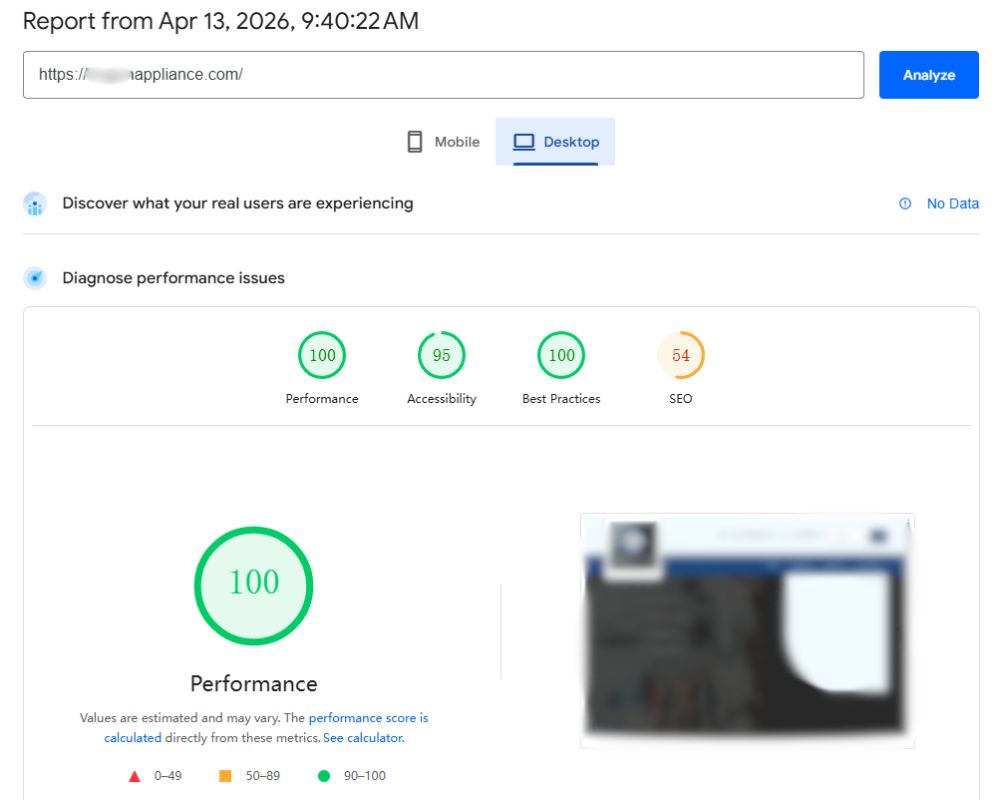Select the Desktop tab

tap(555, 142)
